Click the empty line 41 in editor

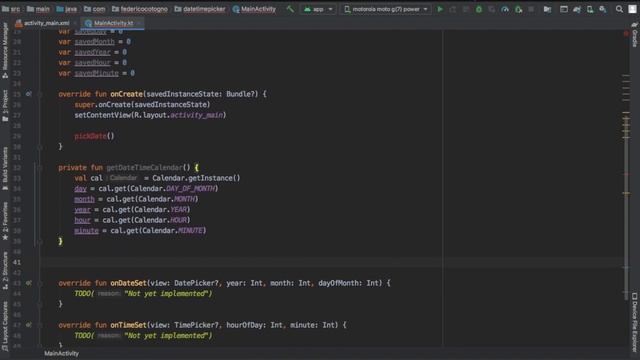[331, 262]
